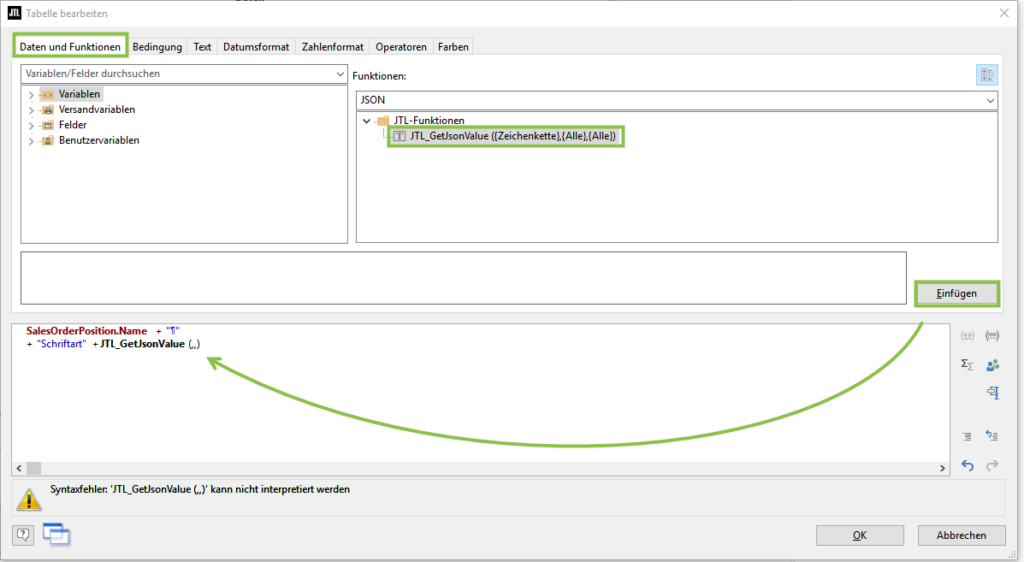Open help via question mark icon

(23, 535)
